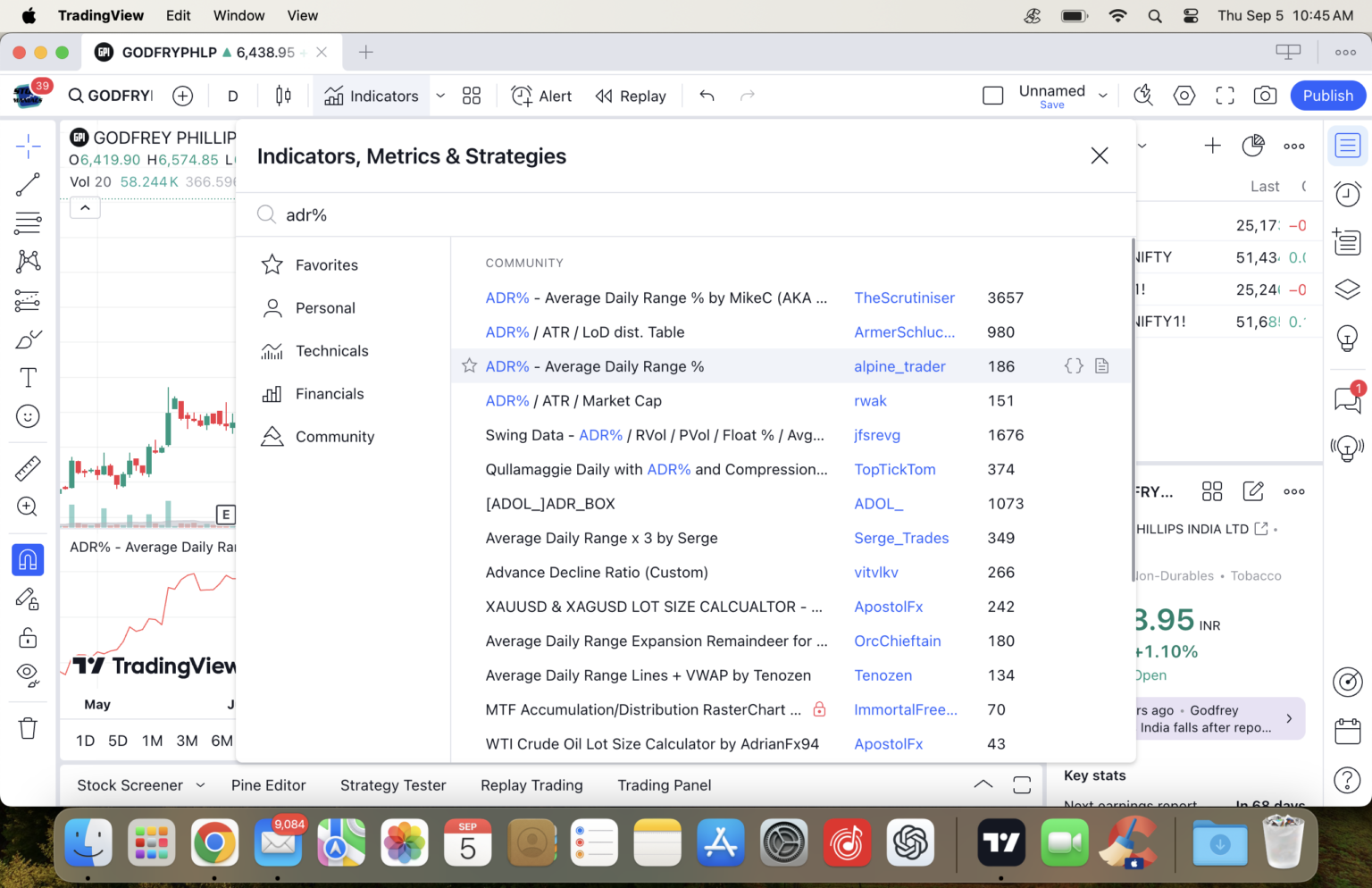
Task: Open the Unnamed layout dropdown arrow
Action: click(1103, 96)
